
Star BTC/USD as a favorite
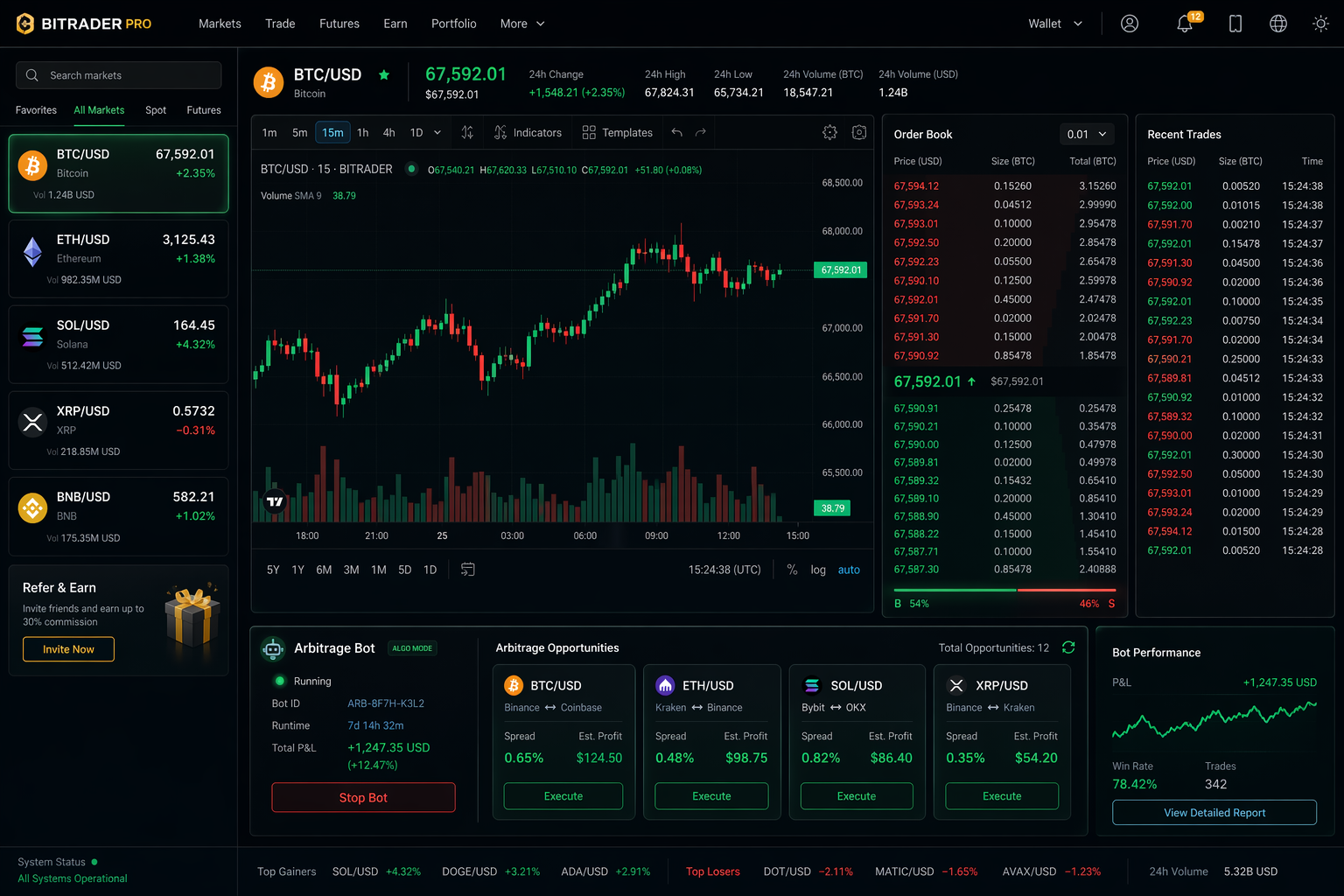pyautogui.click(x=384, y=75)
